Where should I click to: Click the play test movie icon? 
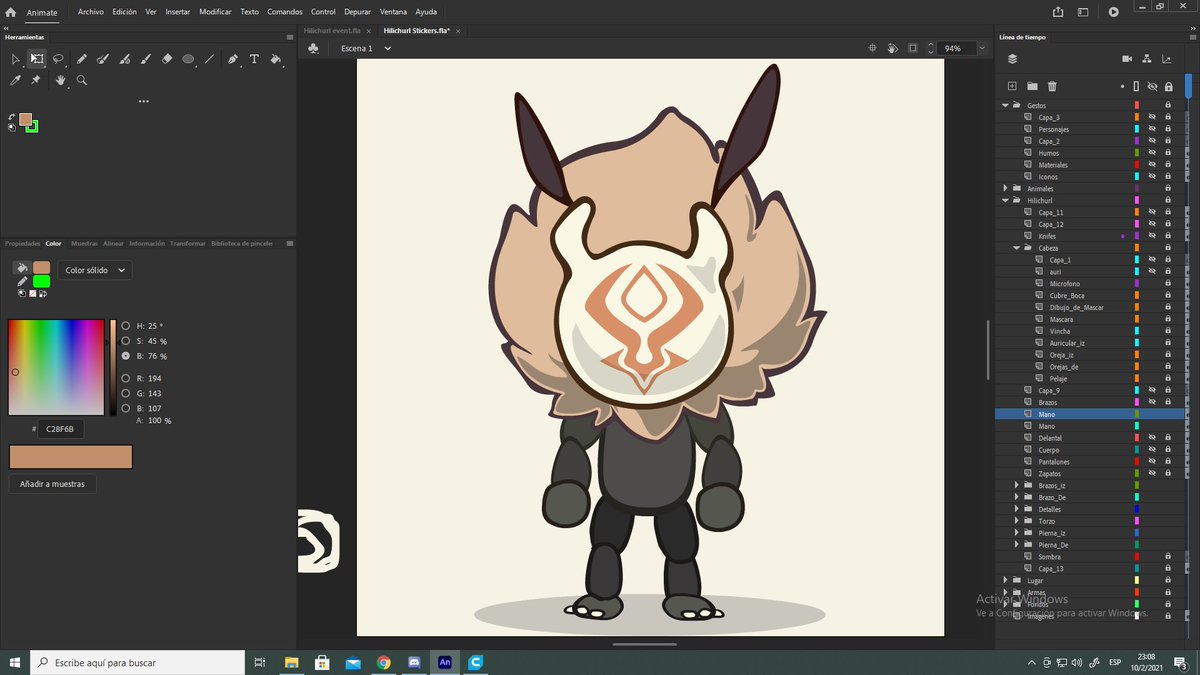click(1114, 12)
